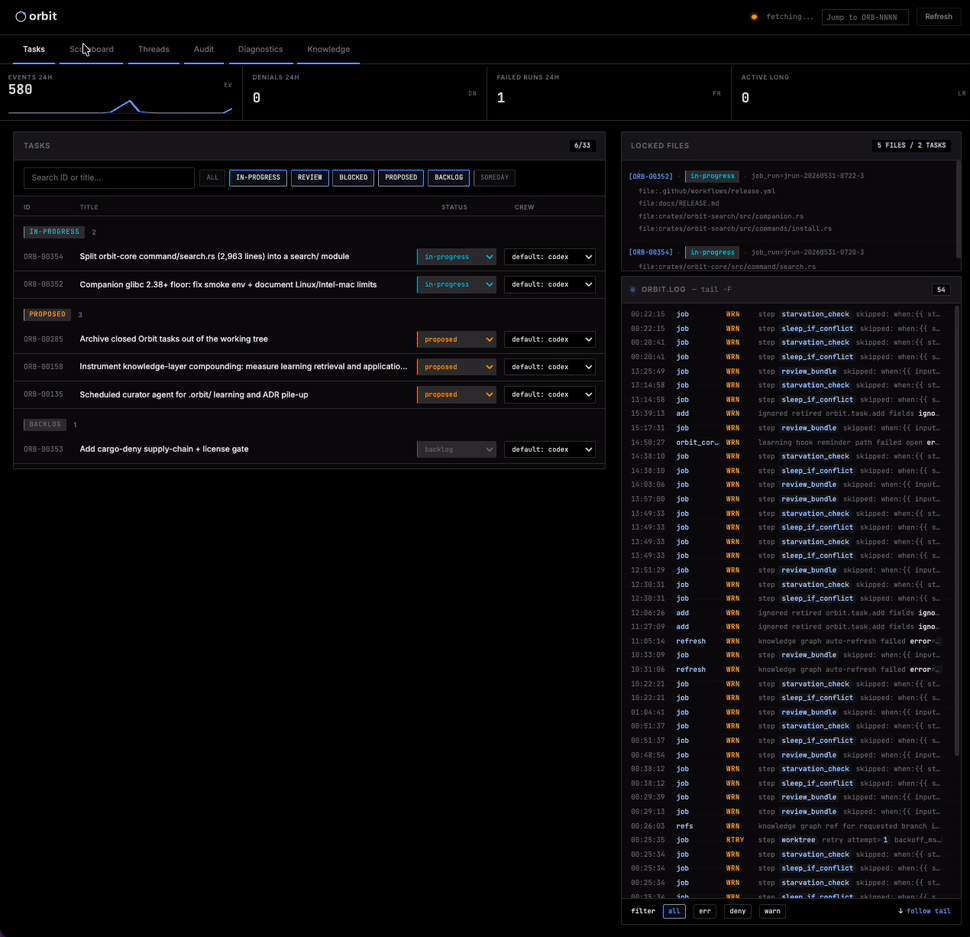Click the log count badge 54
The width and height of the screenshot is (970, 937).
click(941, 289)
